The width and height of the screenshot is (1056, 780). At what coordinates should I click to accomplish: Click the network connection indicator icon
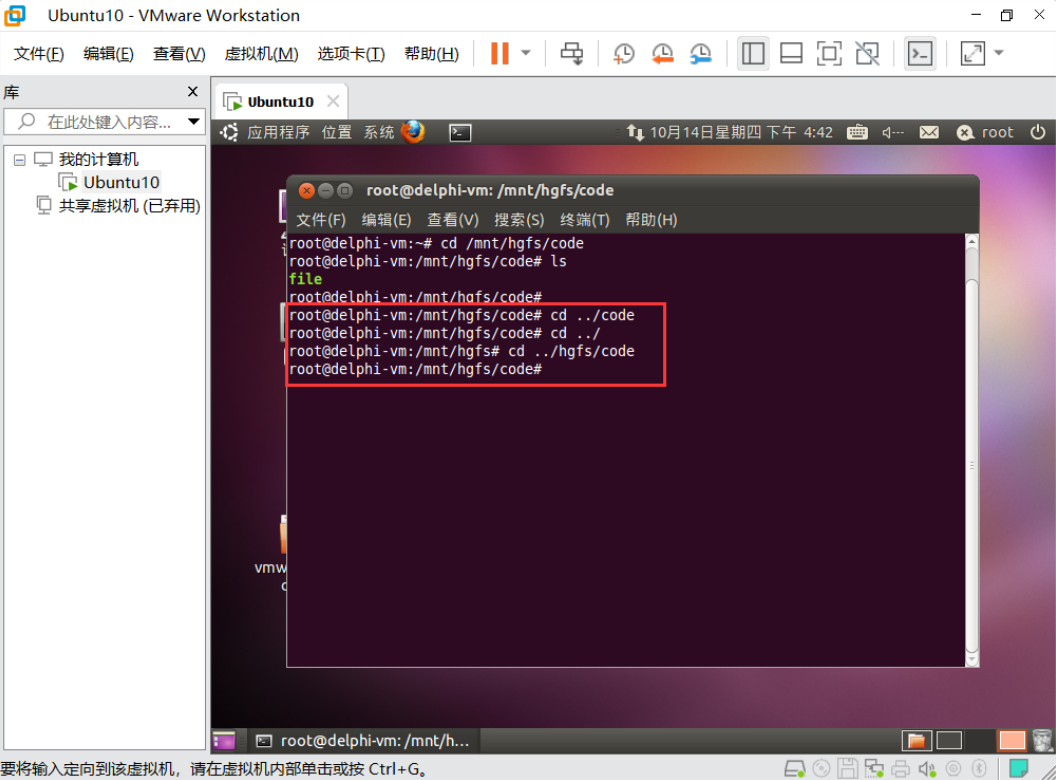(x=634, y=132)
